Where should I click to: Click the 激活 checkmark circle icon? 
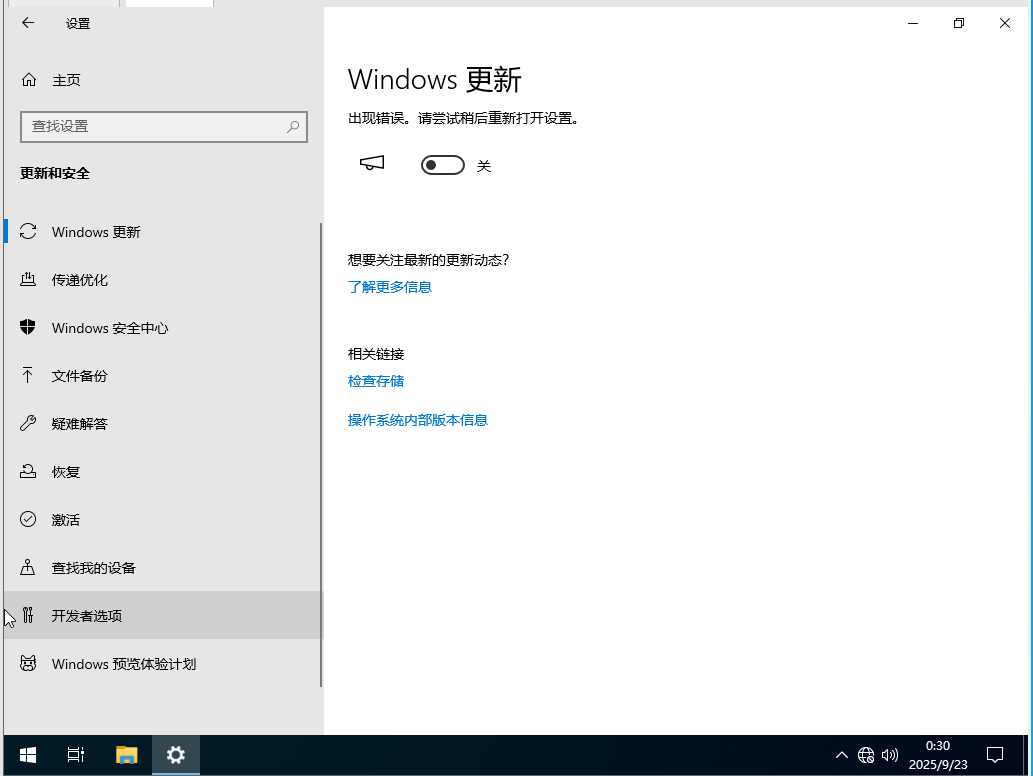(28, 519)
